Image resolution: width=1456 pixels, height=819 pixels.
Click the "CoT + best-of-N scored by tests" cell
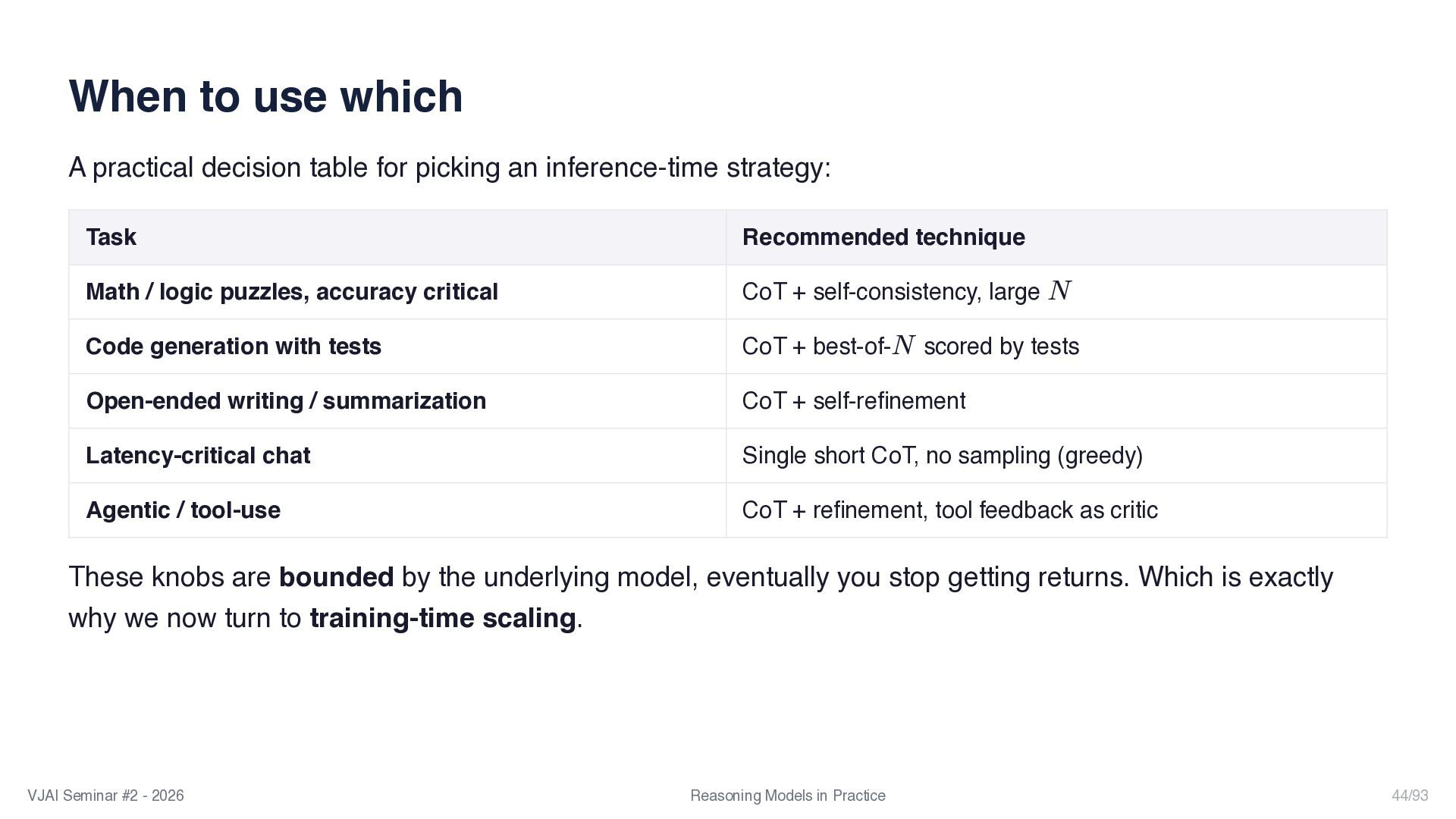point(910,347)
